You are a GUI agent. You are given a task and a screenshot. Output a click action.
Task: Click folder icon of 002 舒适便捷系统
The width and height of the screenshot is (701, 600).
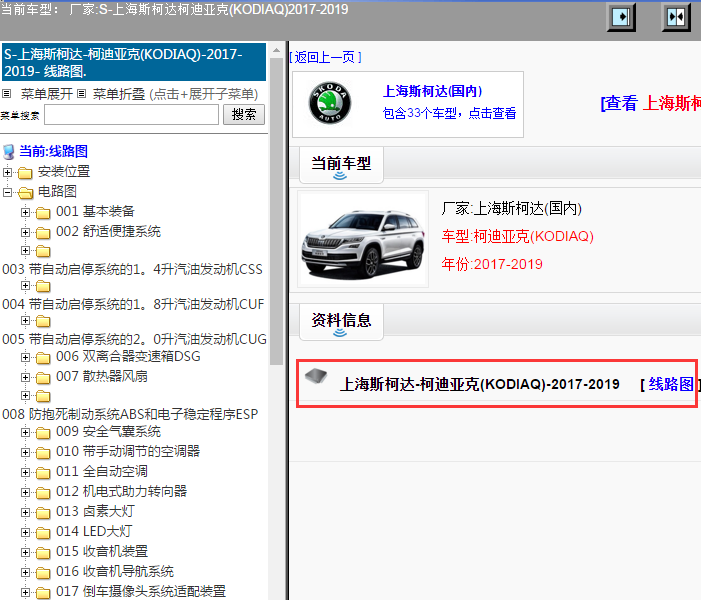click(43, 232)
